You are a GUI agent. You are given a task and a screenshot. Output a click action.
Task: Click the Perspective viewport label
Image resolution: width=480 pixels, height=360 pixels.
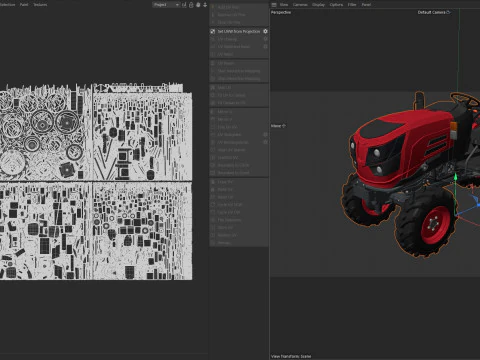click(x=281, y=12)
